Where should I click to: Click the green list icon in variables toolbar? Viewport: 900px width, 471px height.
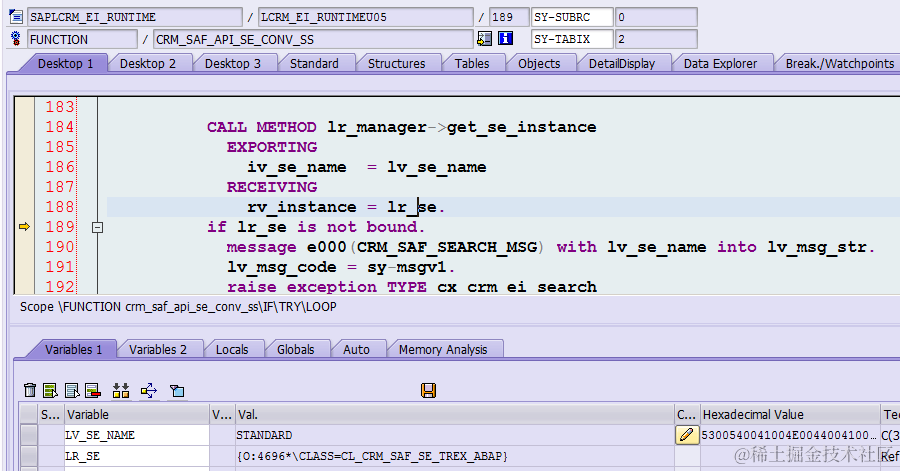click(51, 391)
